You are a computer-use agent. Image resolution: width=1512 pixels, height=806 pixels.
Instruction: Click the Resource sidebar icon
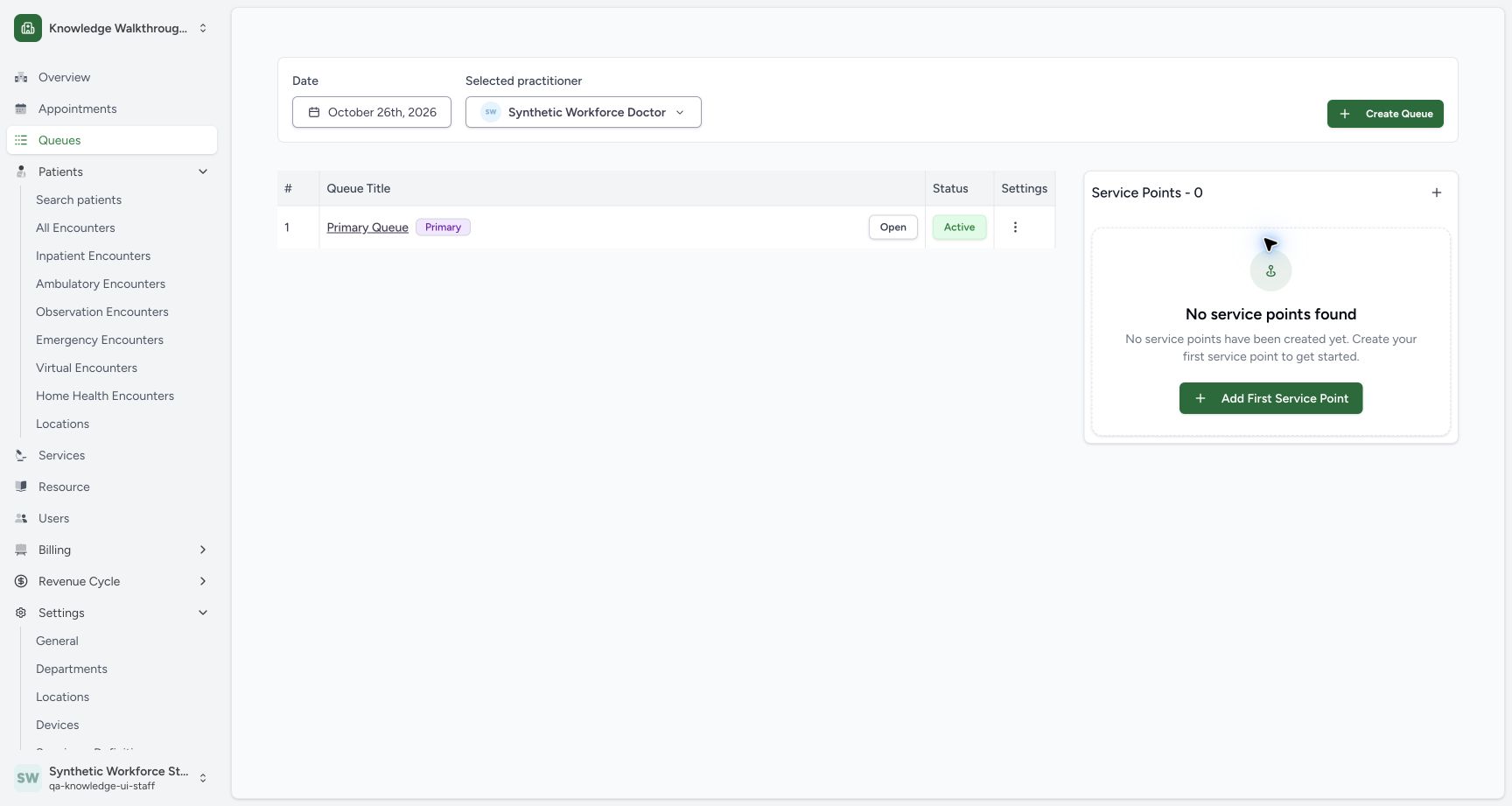21,487
